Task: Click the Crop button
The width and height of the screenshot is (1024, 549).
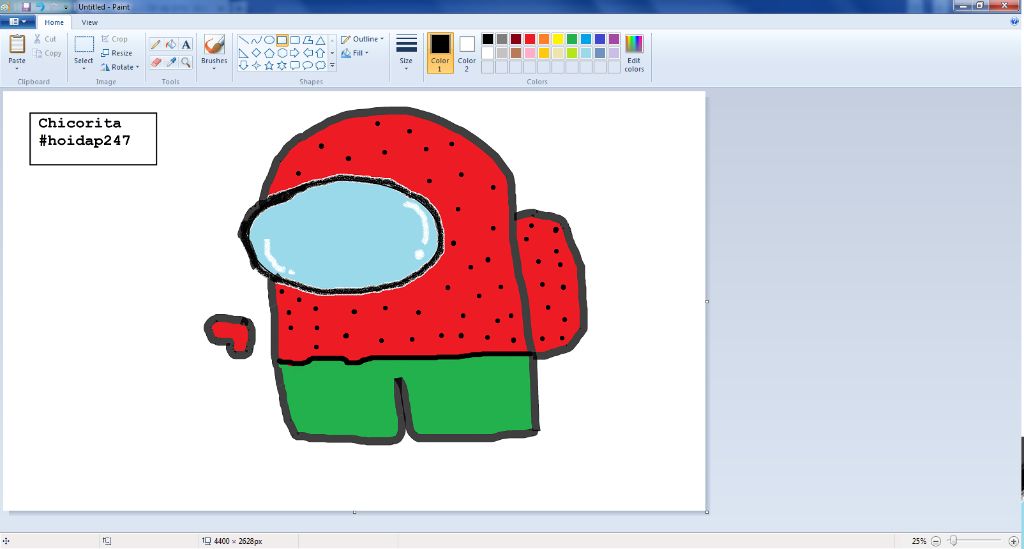Action: tap(114, 39)
